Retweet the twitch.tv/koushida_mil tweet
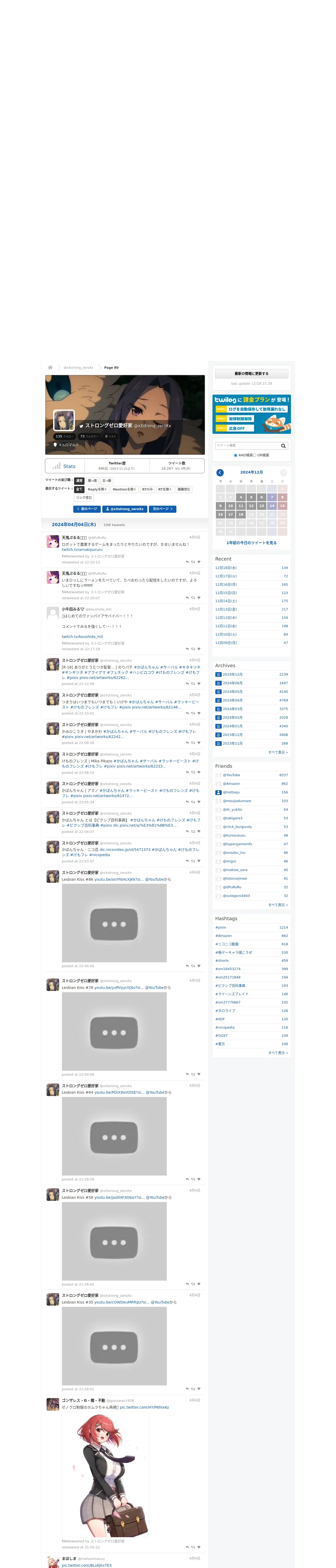 (x=193, y=649)
